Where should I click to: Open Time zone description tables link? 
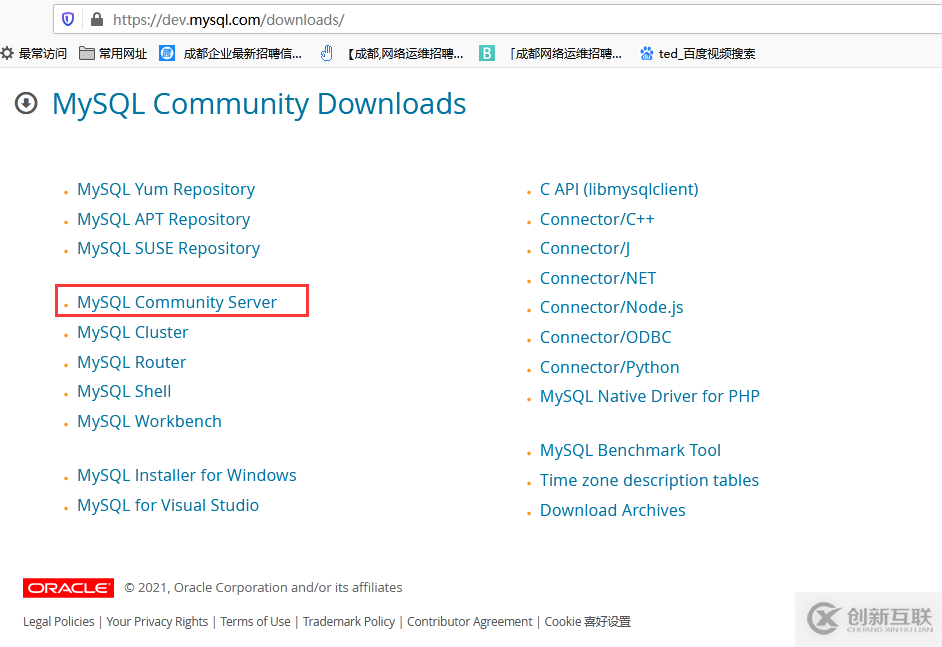coord(649,480)
